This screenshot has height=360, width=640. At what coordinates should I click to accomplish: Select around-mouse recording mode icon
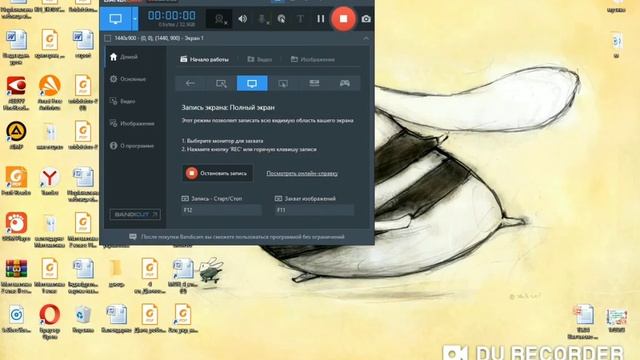click(x=283, y=83)
